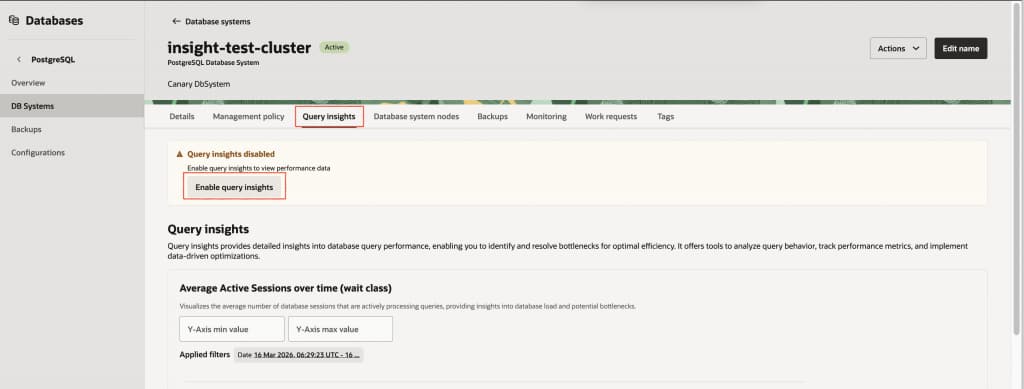The image size is (1024, 389).
Task: Switch to the Details tab
Action: (182, 117)
